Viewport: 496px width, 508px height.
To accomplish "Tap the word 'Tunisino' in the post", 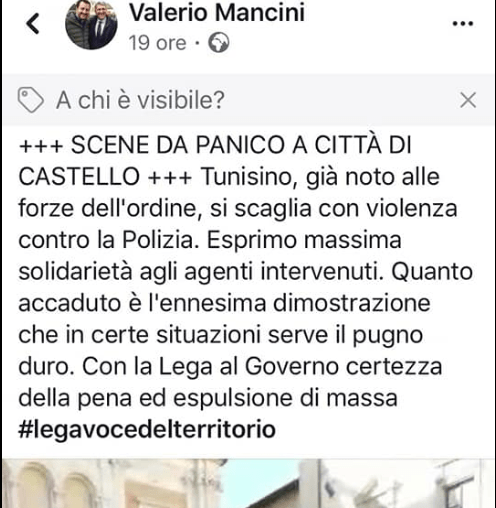I will coord(249,176).
